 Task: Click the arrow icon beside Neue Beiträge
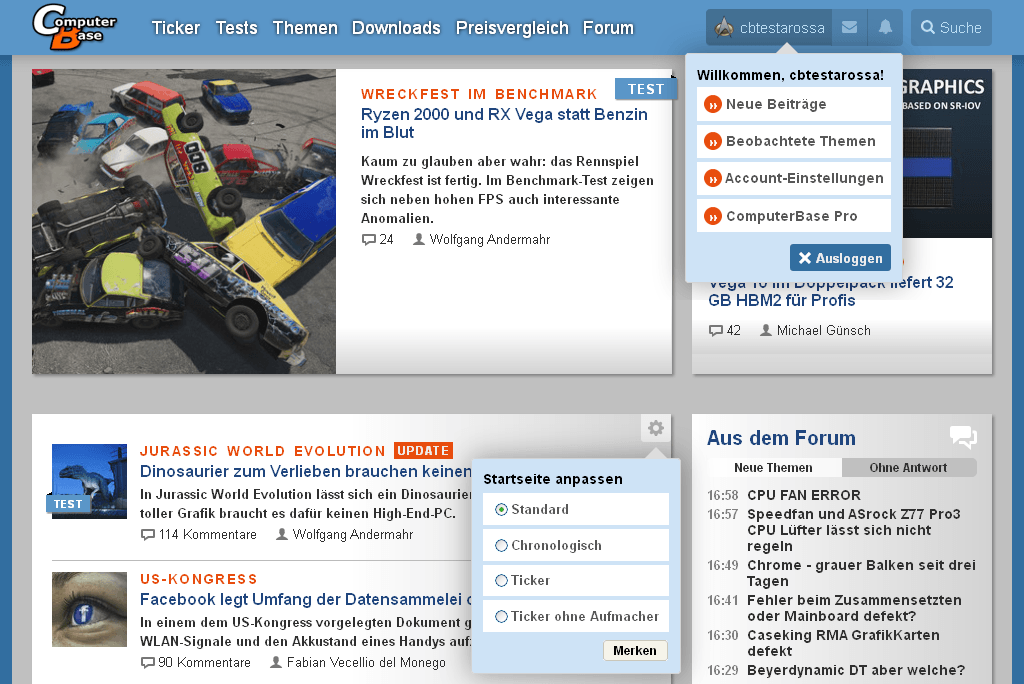pyautogui.click(x=712, y=105)
